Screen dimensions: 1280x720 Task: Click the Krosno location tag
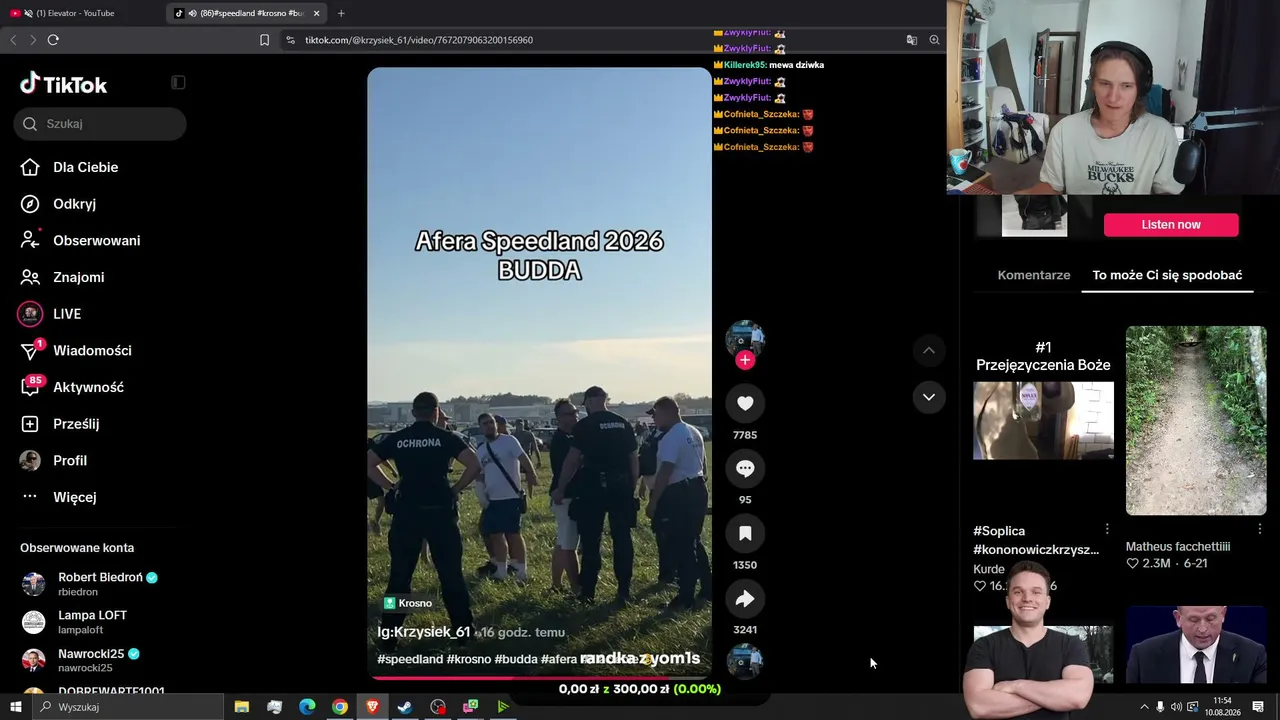(x=409, y=603)
